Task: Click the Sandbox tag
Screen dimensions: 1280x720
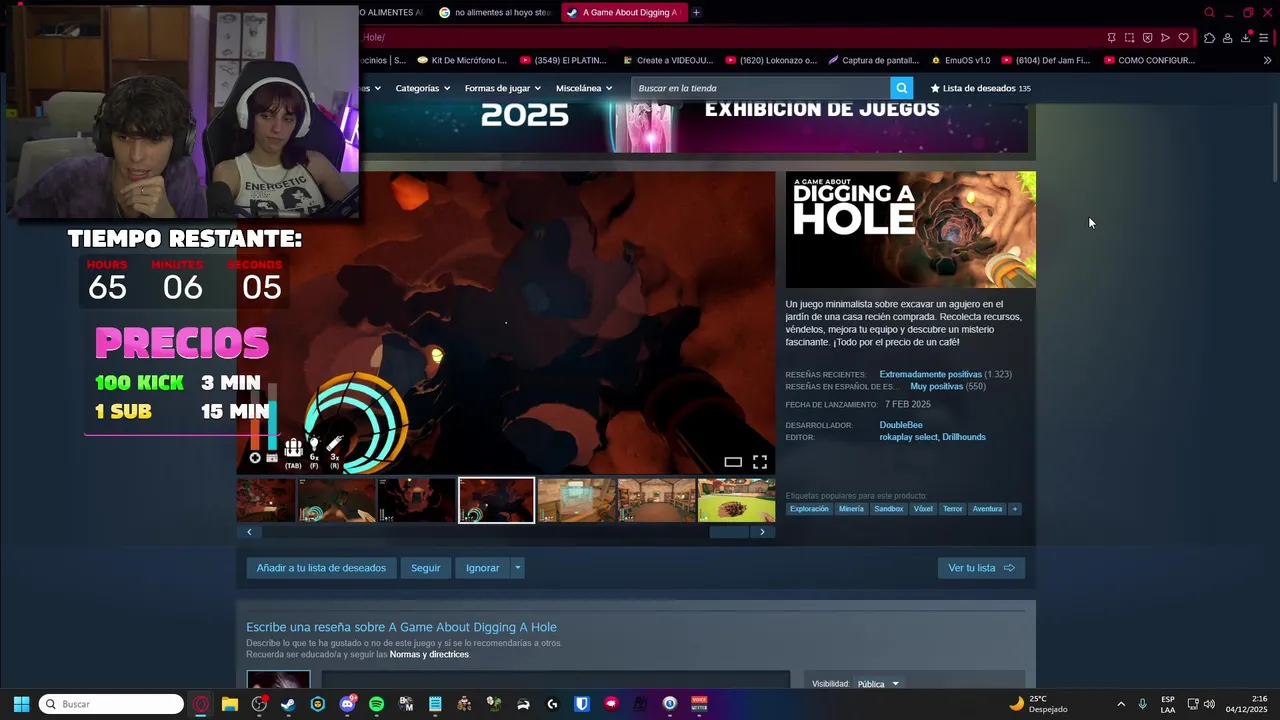Action: coord(889,509)
